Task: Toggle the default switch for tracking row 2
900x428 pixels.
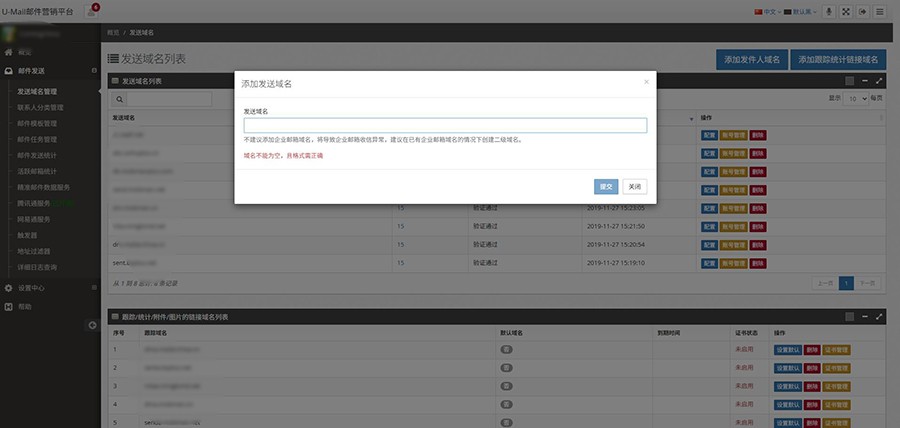Action: coord(506,368)
